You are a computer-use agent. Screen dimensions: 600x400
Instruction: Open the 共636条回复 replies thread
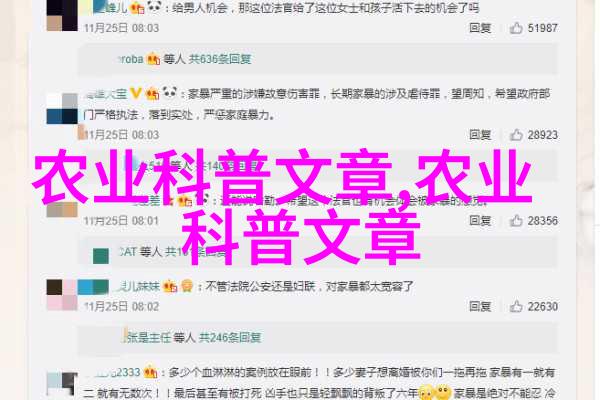pyautogui.click(x=220, y=59)
